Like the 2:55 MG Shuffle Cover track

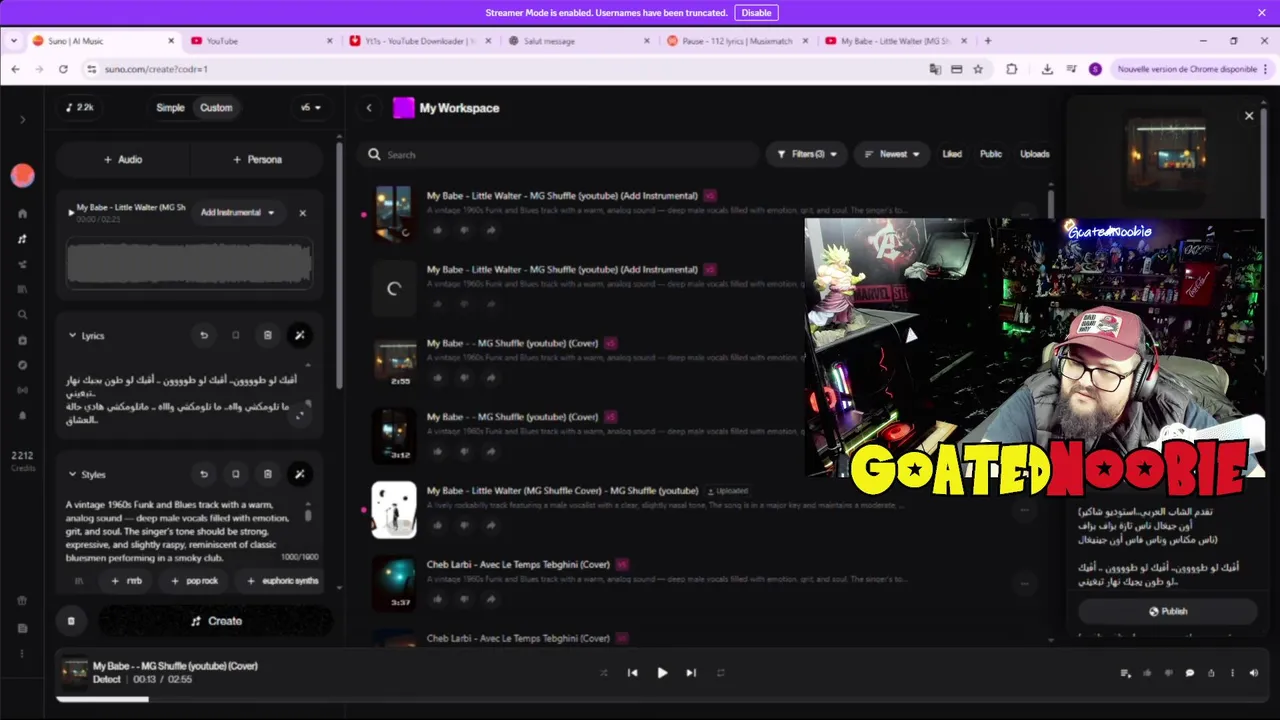[x=437, y=378]
